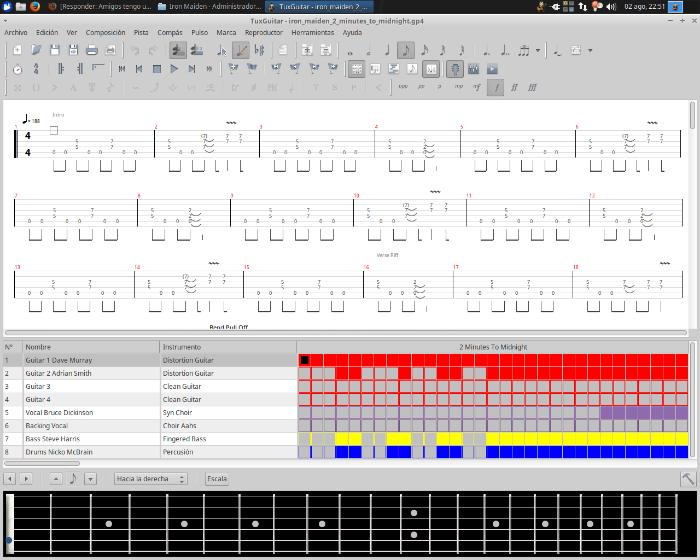Open a tablature file with the folder icon
The image size is (700, 560).
[x=36, y=50]
